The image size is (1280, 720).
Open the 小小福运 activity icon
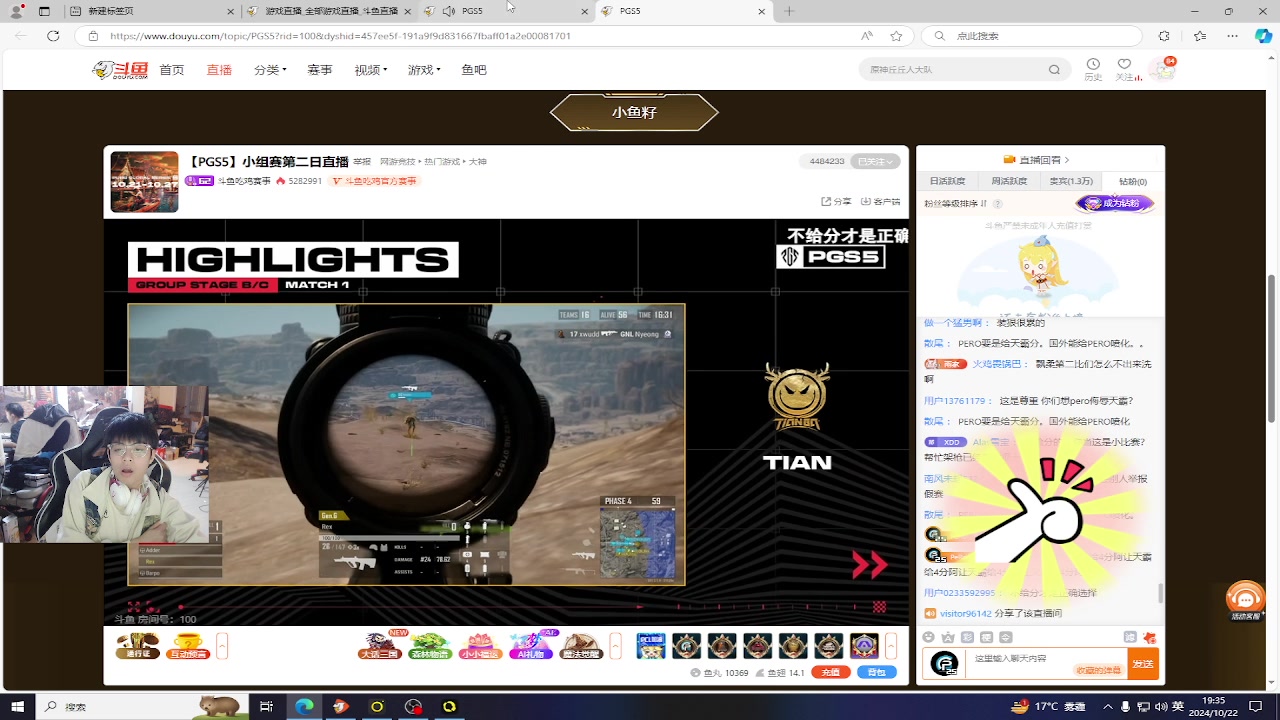pyautogui.click(x=480, y=646)
